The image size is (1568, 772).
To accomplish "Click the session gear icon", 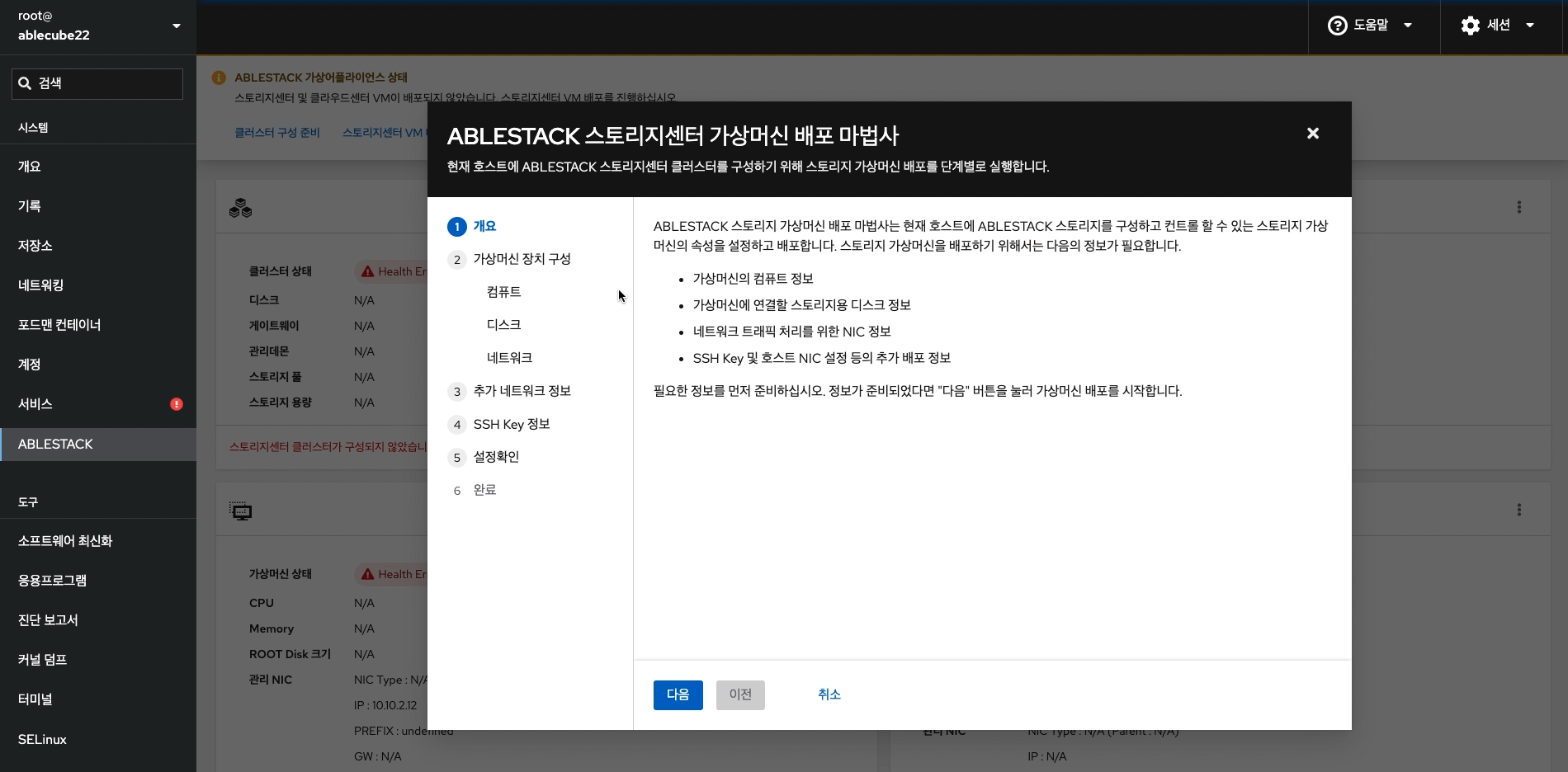I will (x=1471, y=25).
